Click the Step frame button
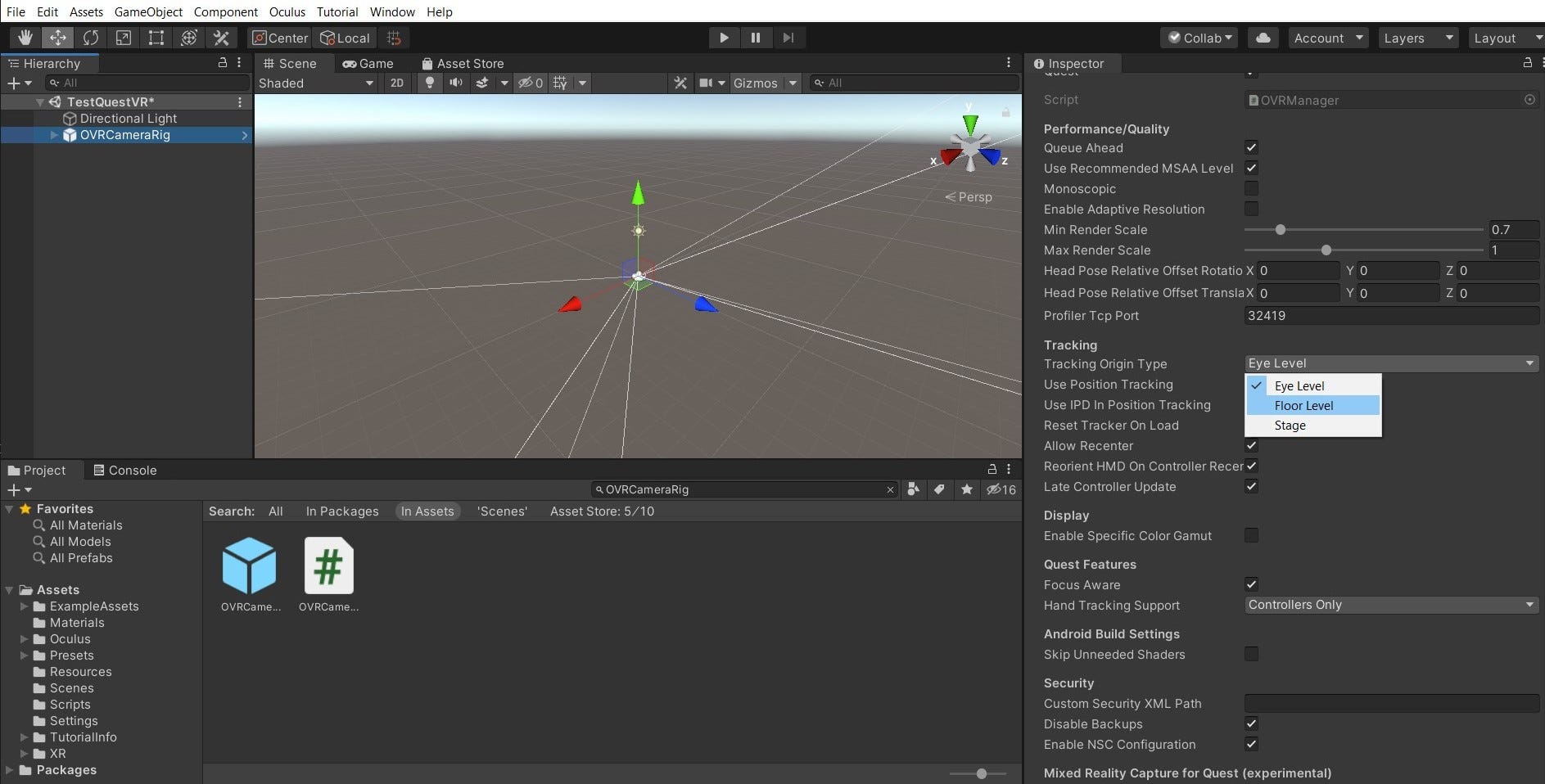Image resolution: width=1545 pixels, height=784 pixels. tap(788, 38)
